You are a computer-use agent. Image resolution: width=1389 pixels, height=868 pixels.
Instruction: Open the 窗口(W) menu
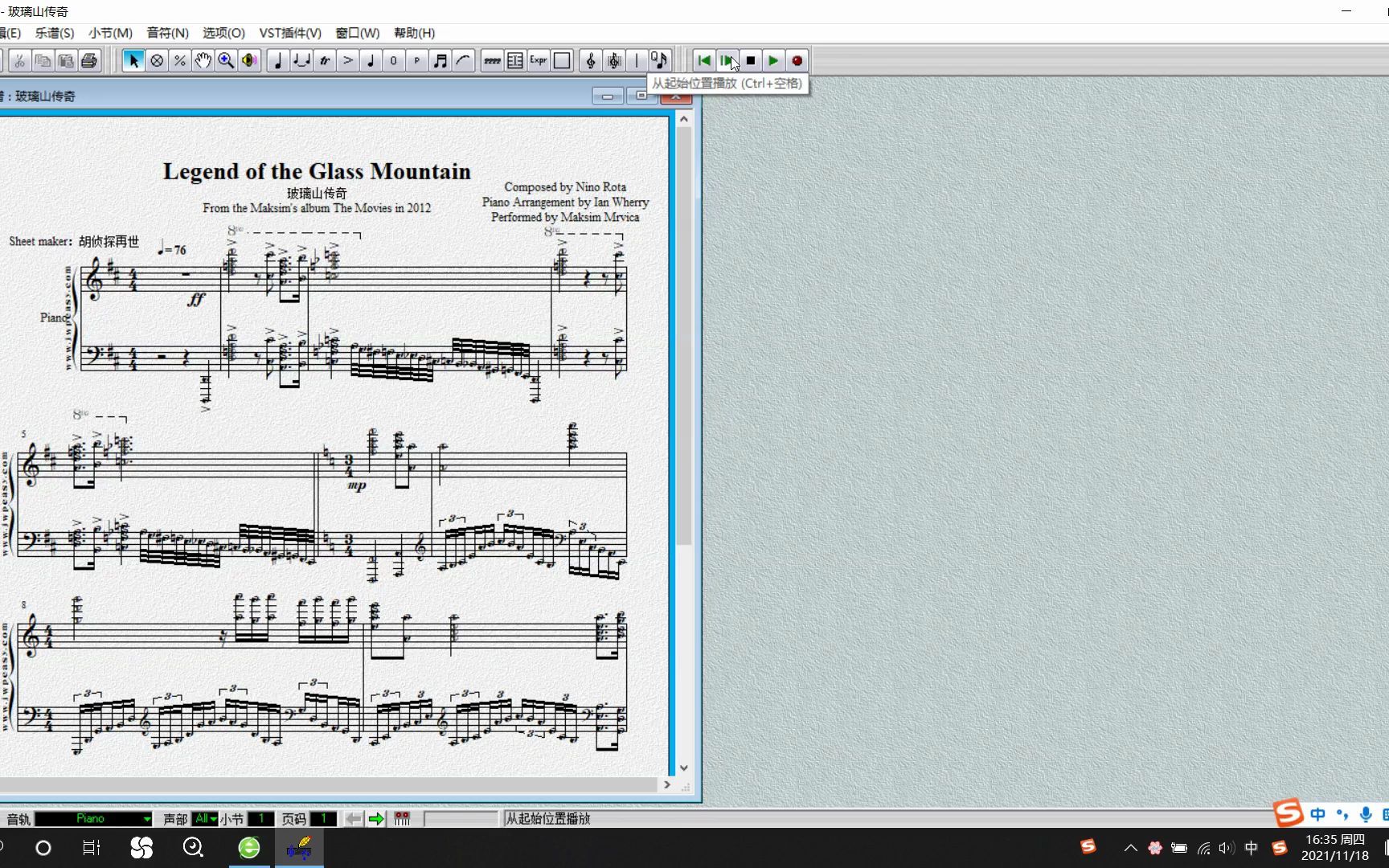[x=358, y=33]
